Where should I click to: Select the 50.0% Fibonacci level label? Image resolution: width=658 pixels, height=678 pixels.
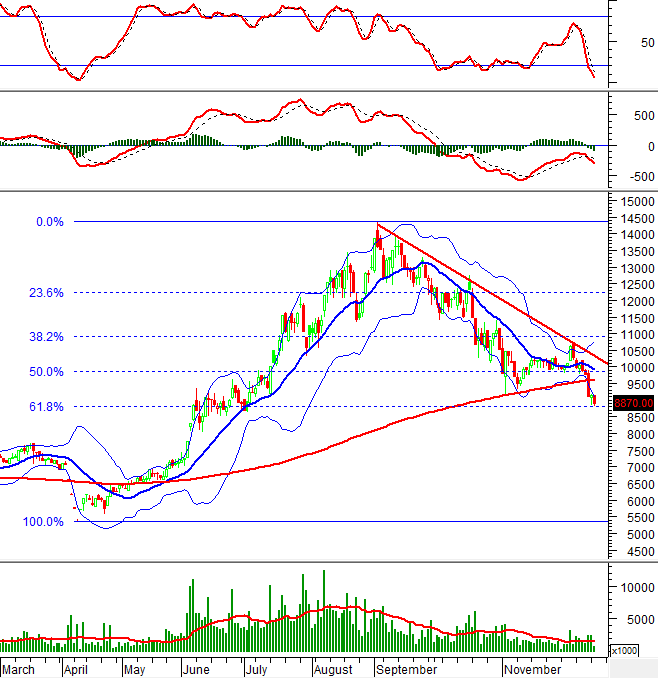(x=46, y=372)
